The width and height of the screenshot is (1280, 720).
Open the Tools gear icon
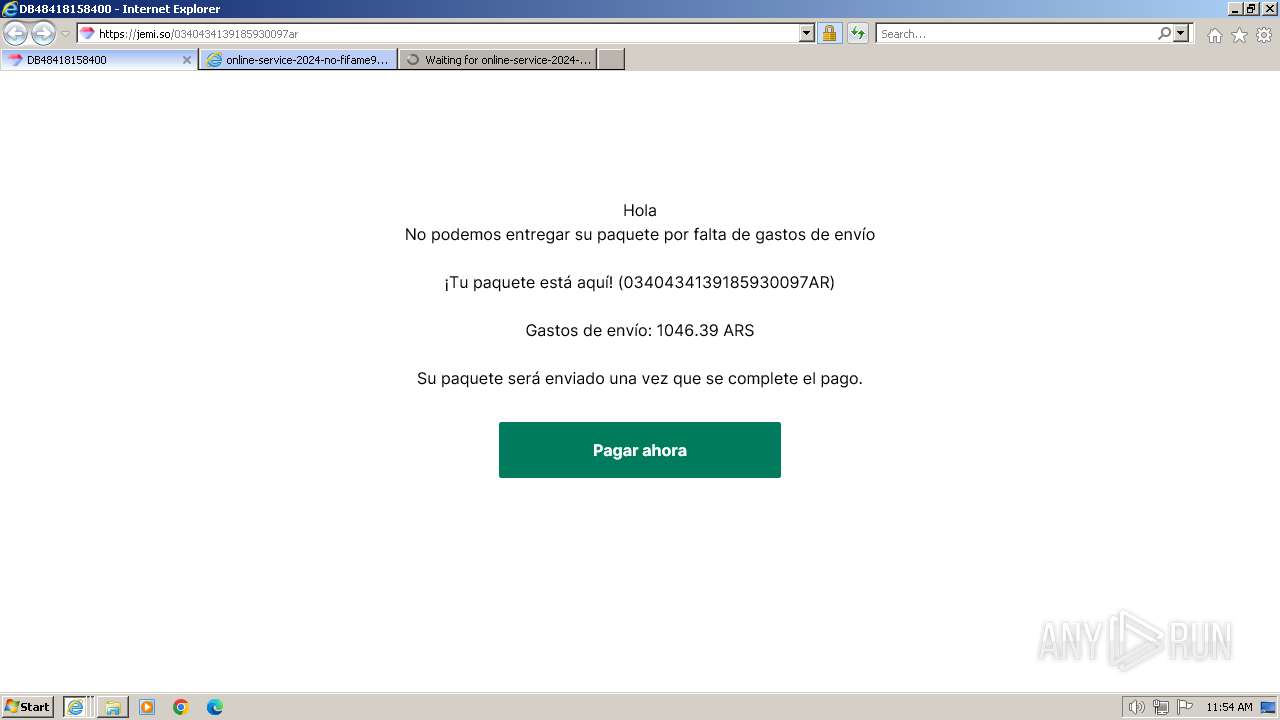1264,35
